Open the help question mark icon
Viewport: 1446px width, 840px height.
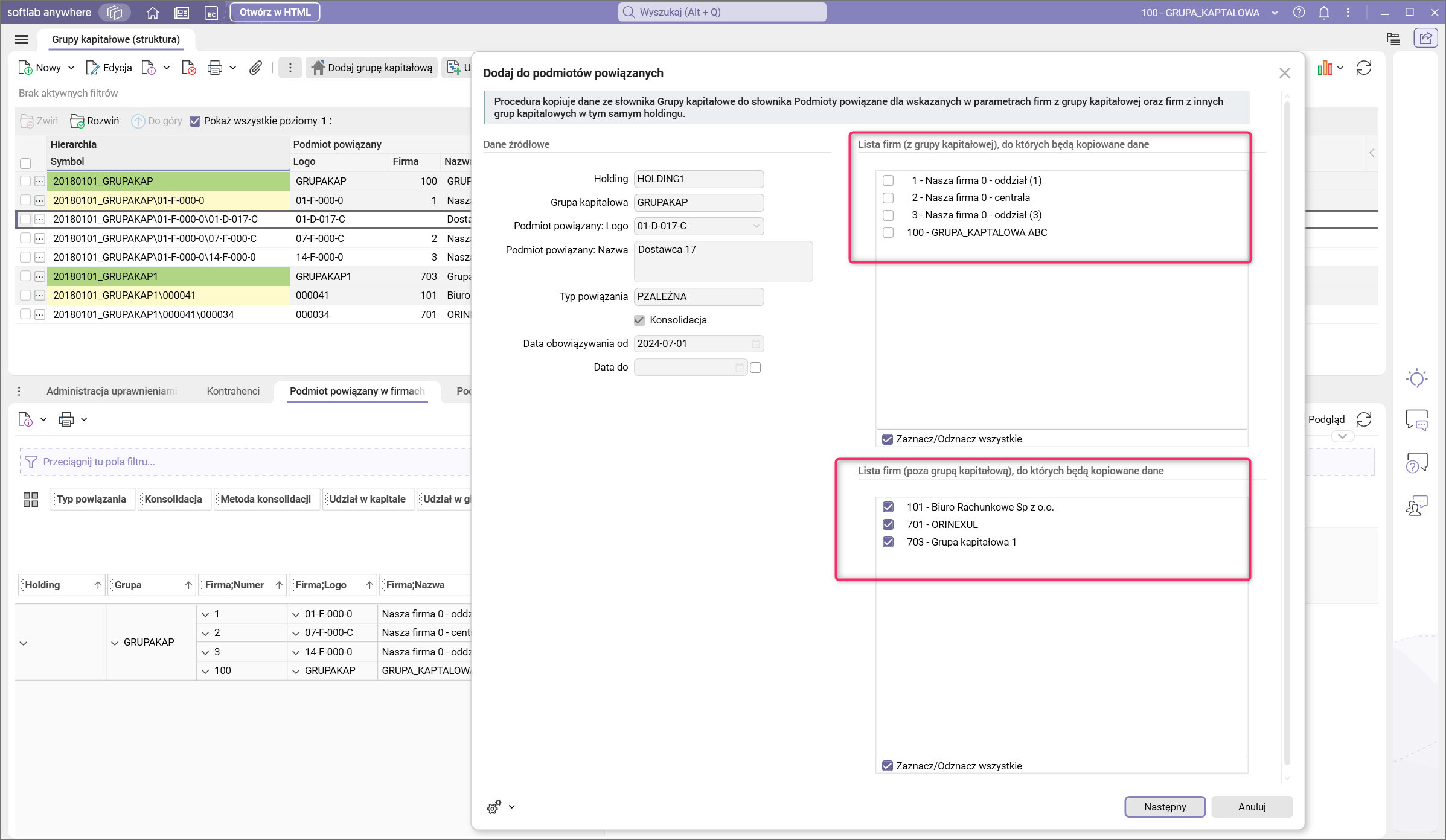(x=1299, y=12)
